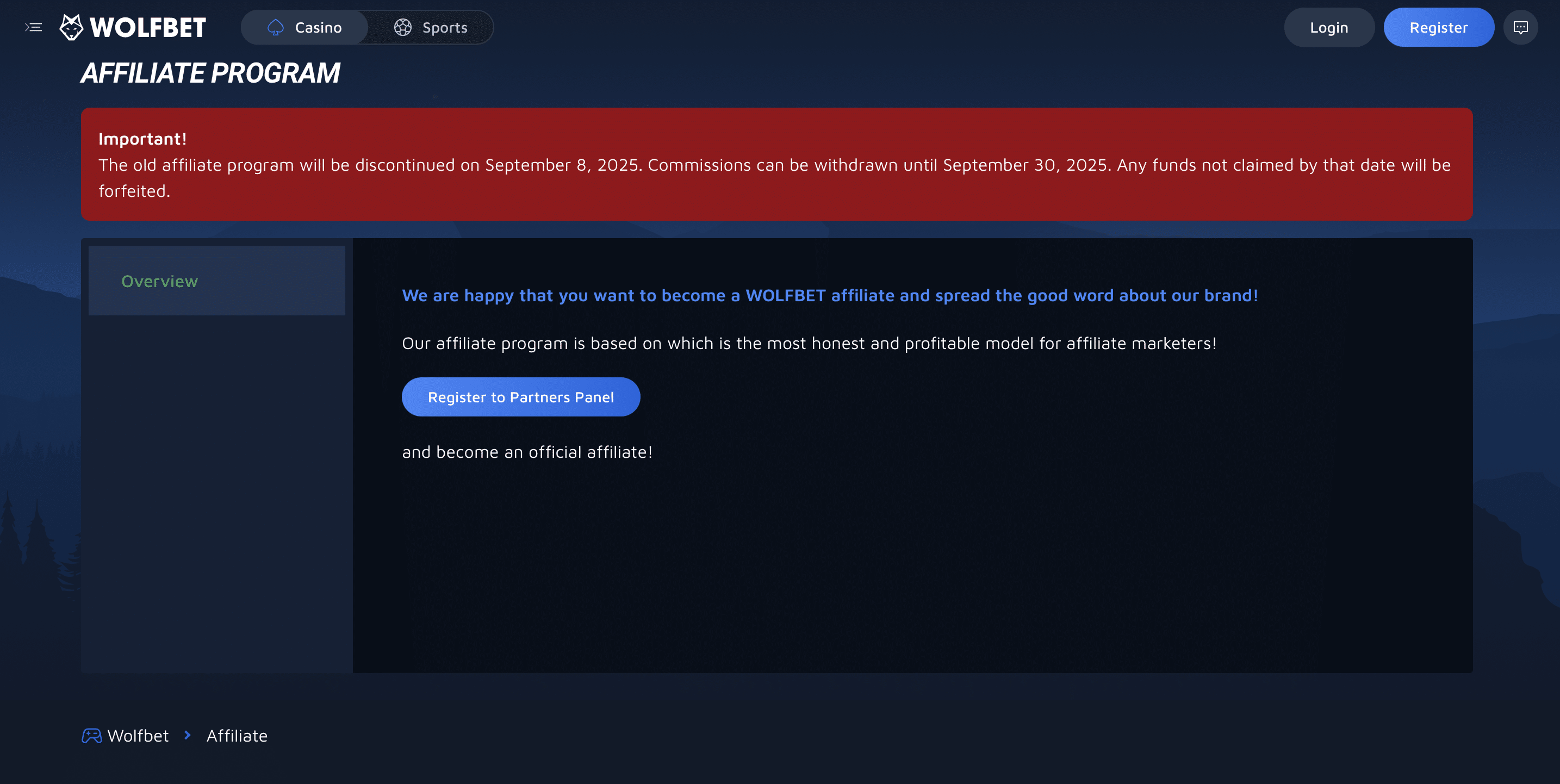
Task: Go to the Wolfbet breadcrumb link
Action: click(x=138, y=736)
